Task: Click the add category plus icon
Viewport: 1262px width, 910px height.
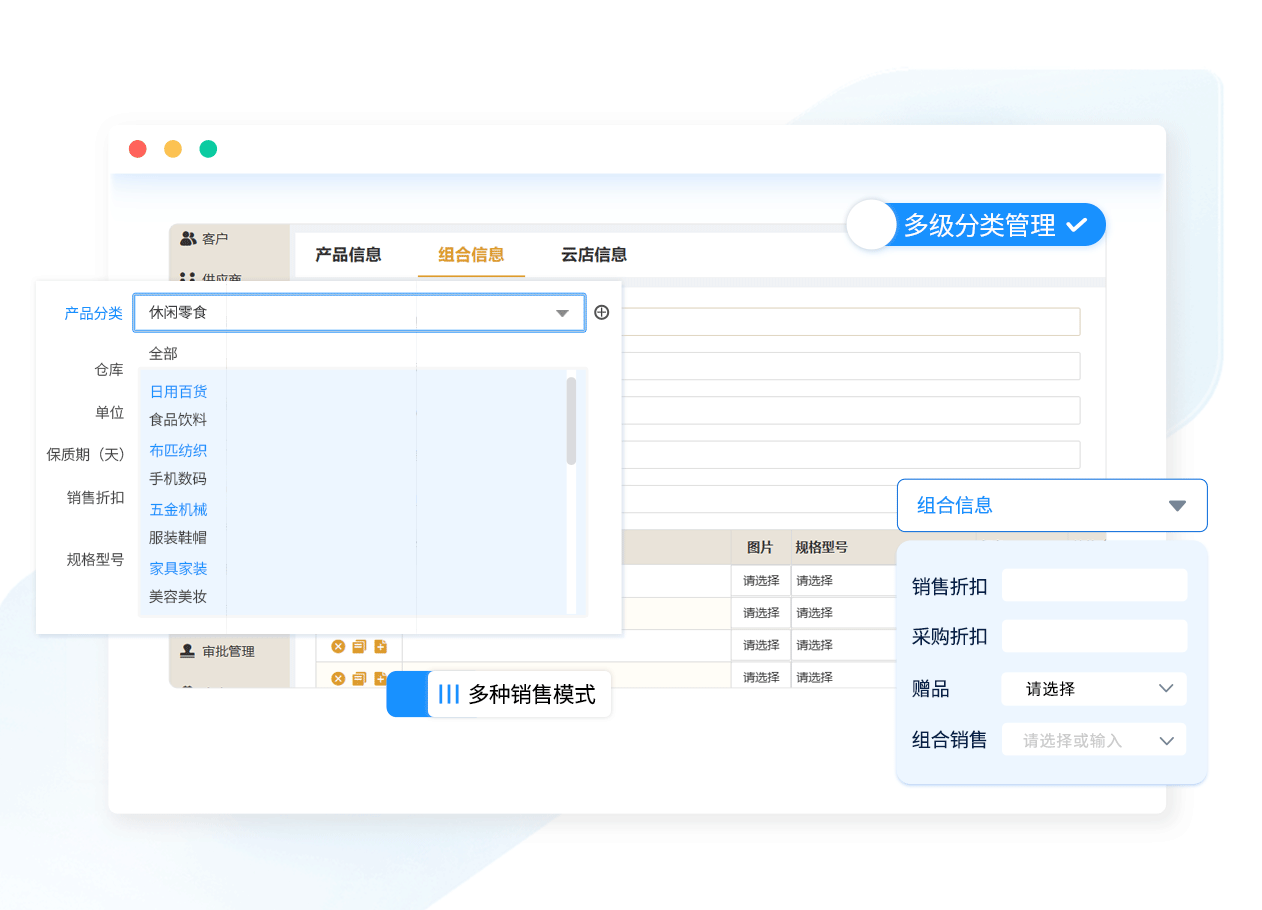Action: click(x=601, y=312)
